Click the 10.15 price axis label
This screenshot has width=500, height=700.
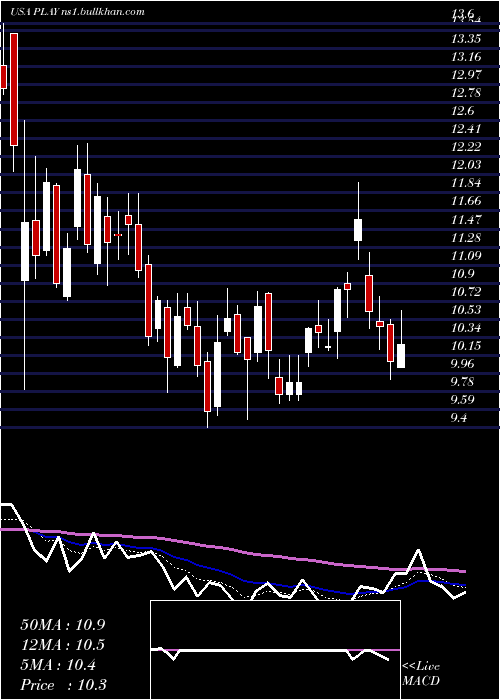[466, 346]
